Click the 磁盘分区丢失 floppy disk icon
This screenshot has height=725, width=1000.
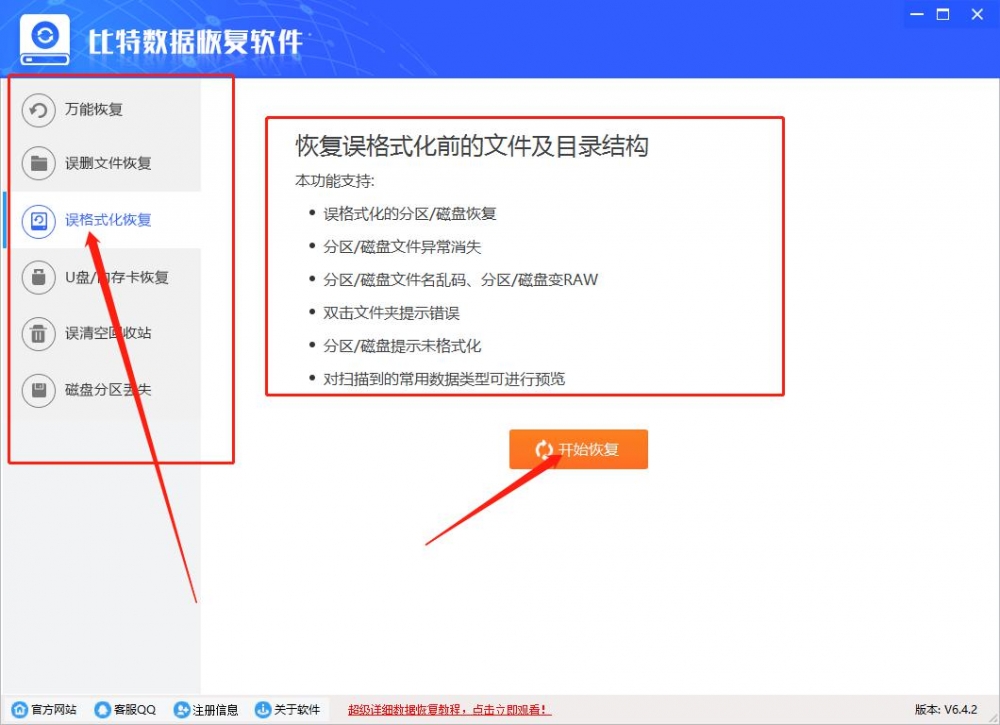[38, 390]
